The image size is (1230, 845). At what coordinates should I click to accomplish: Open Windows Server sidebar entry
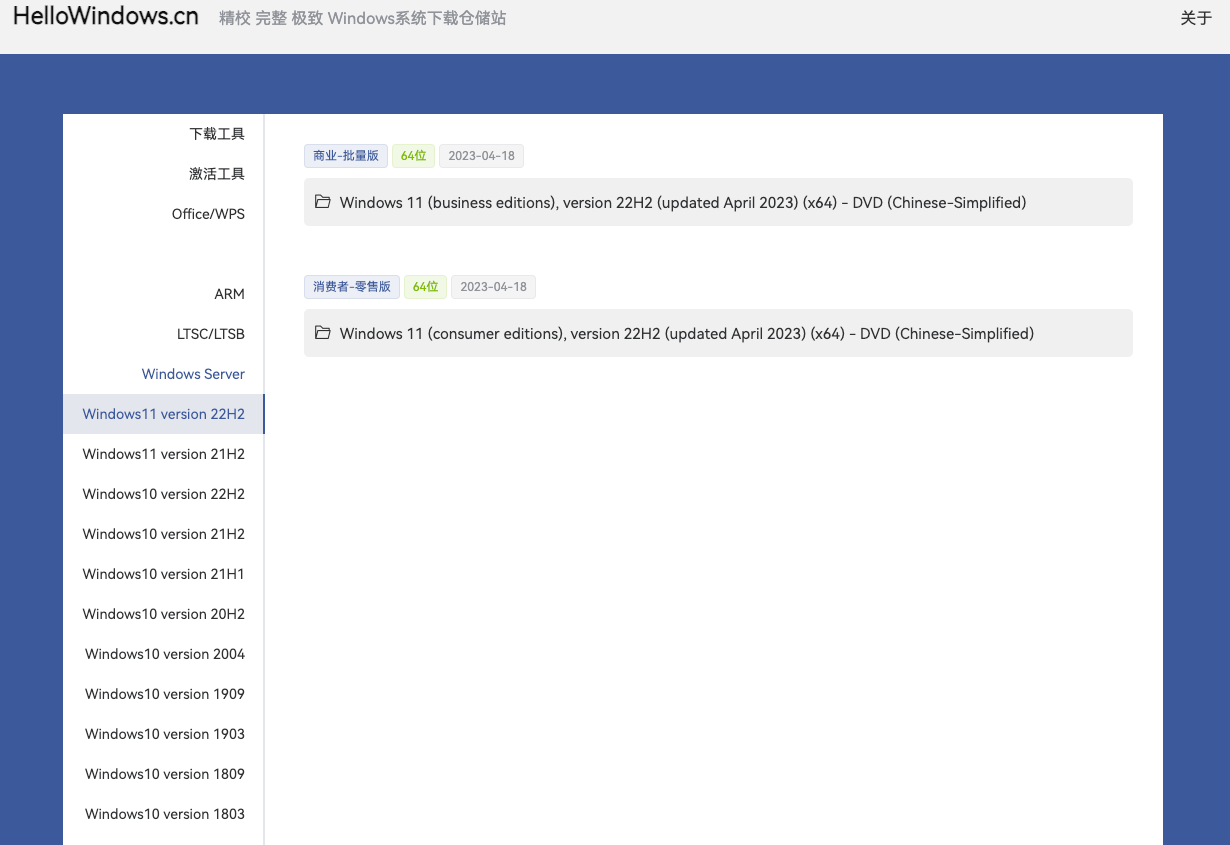193,374
